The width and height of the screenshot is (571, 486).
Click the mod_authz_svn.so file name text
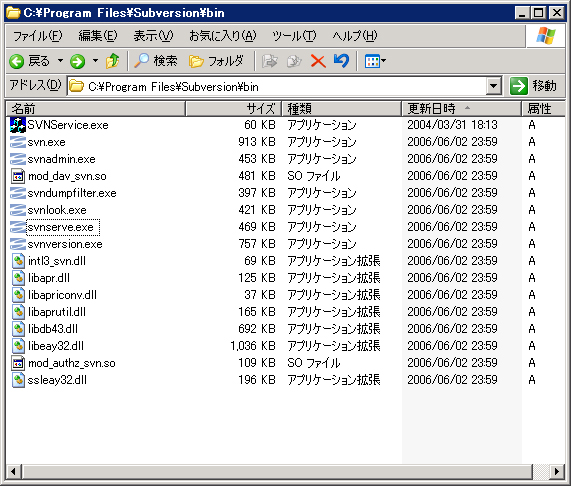click(x=72, y=363)
